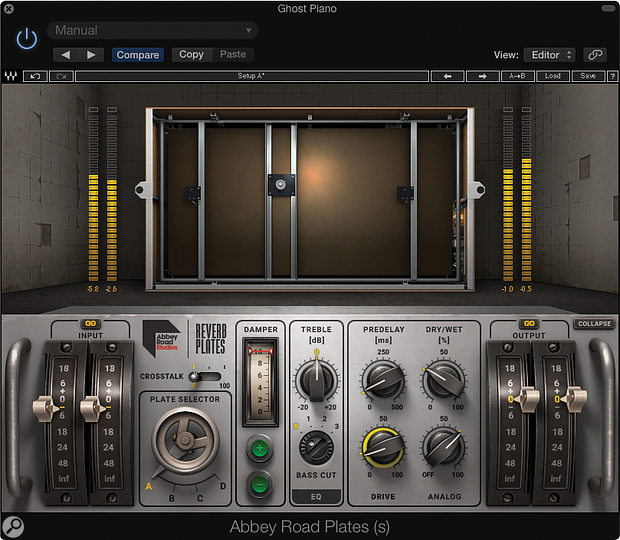Open the Manual preset dropdown

pyautogui.click(x=152, y=30)
